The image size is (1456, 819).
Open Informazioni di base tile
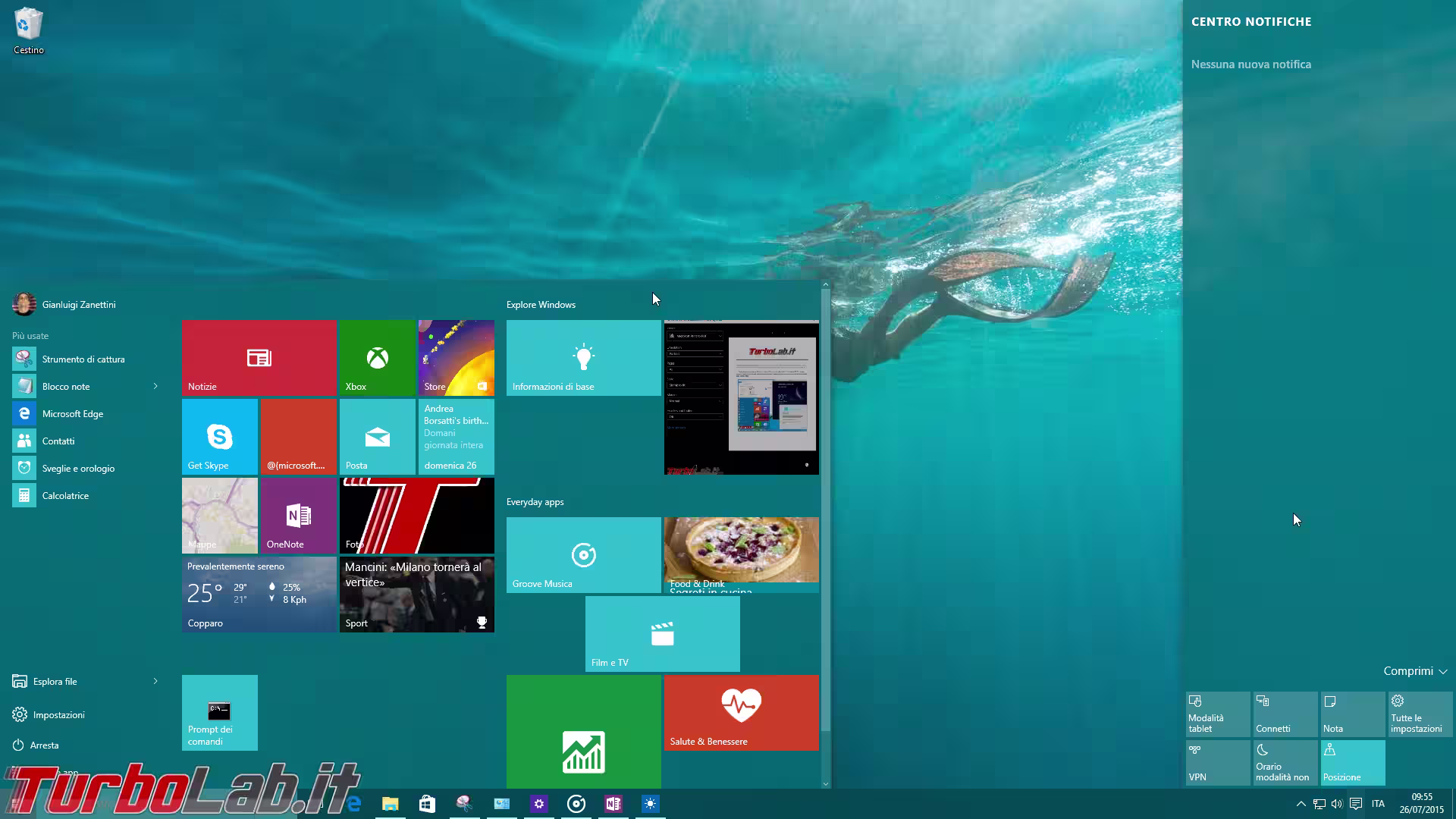coord(583,357)
